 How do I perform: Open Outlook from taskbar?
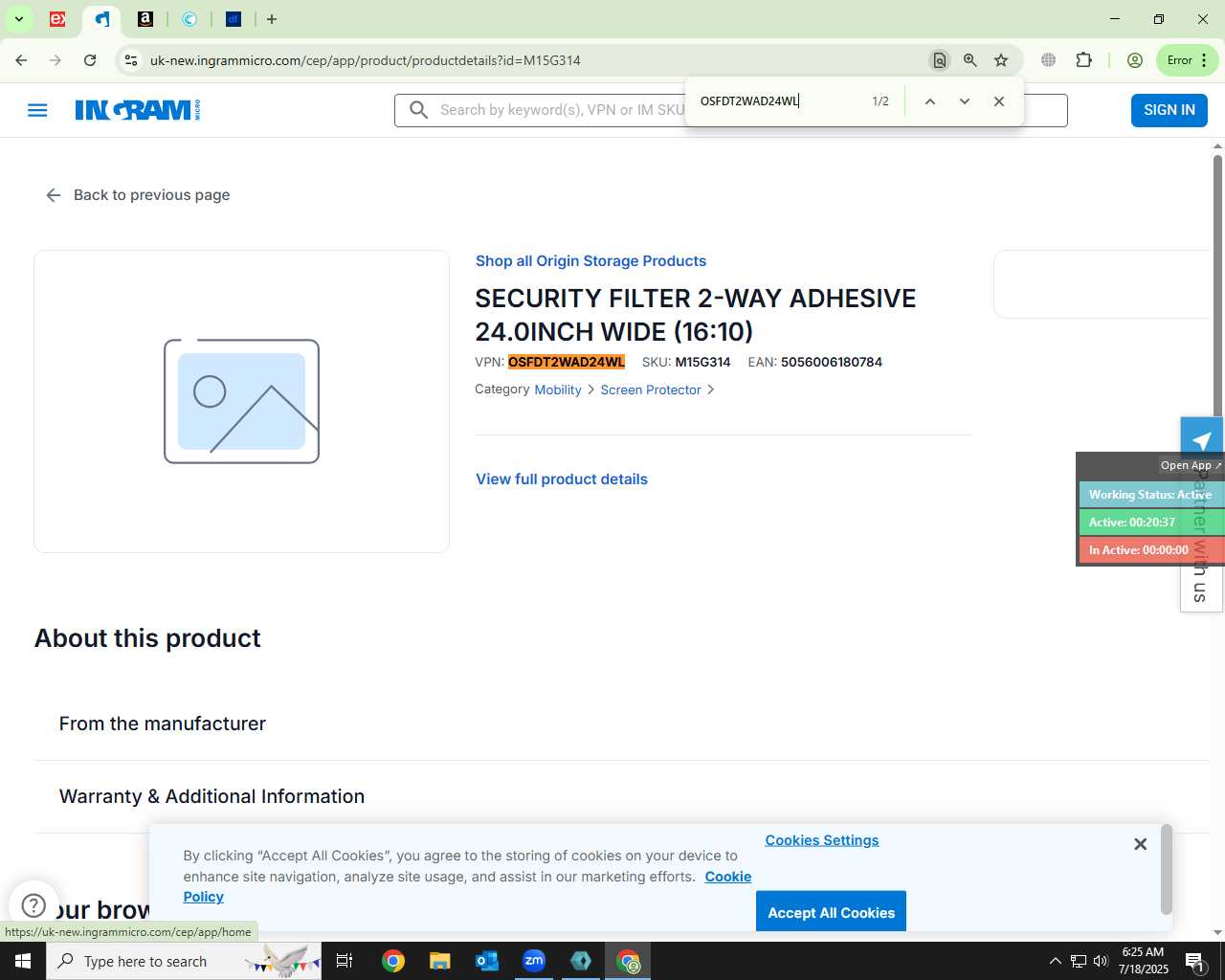coord(487,961)
